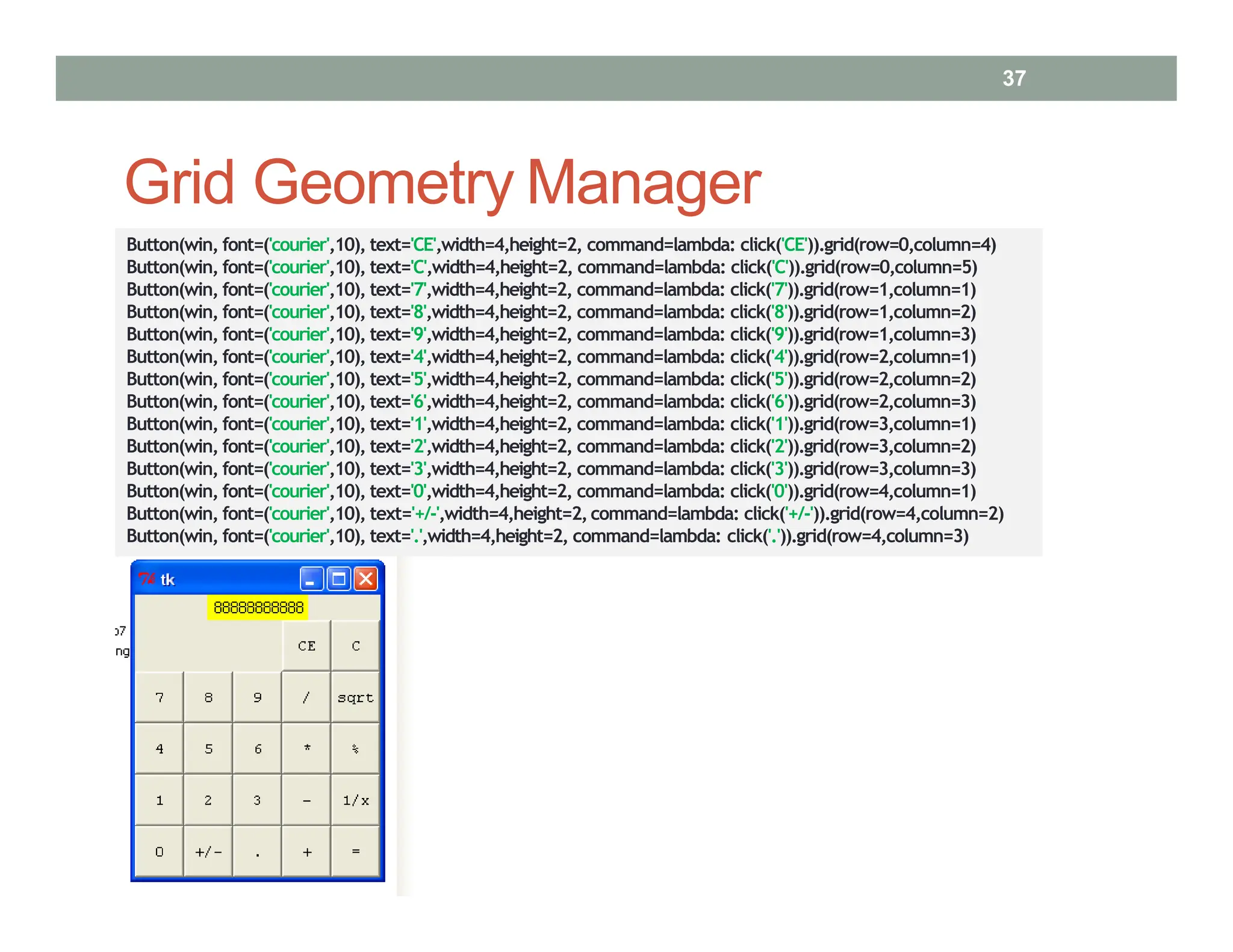
Task: Click code line with text='+/-'
Action: [x=565, y=514]
